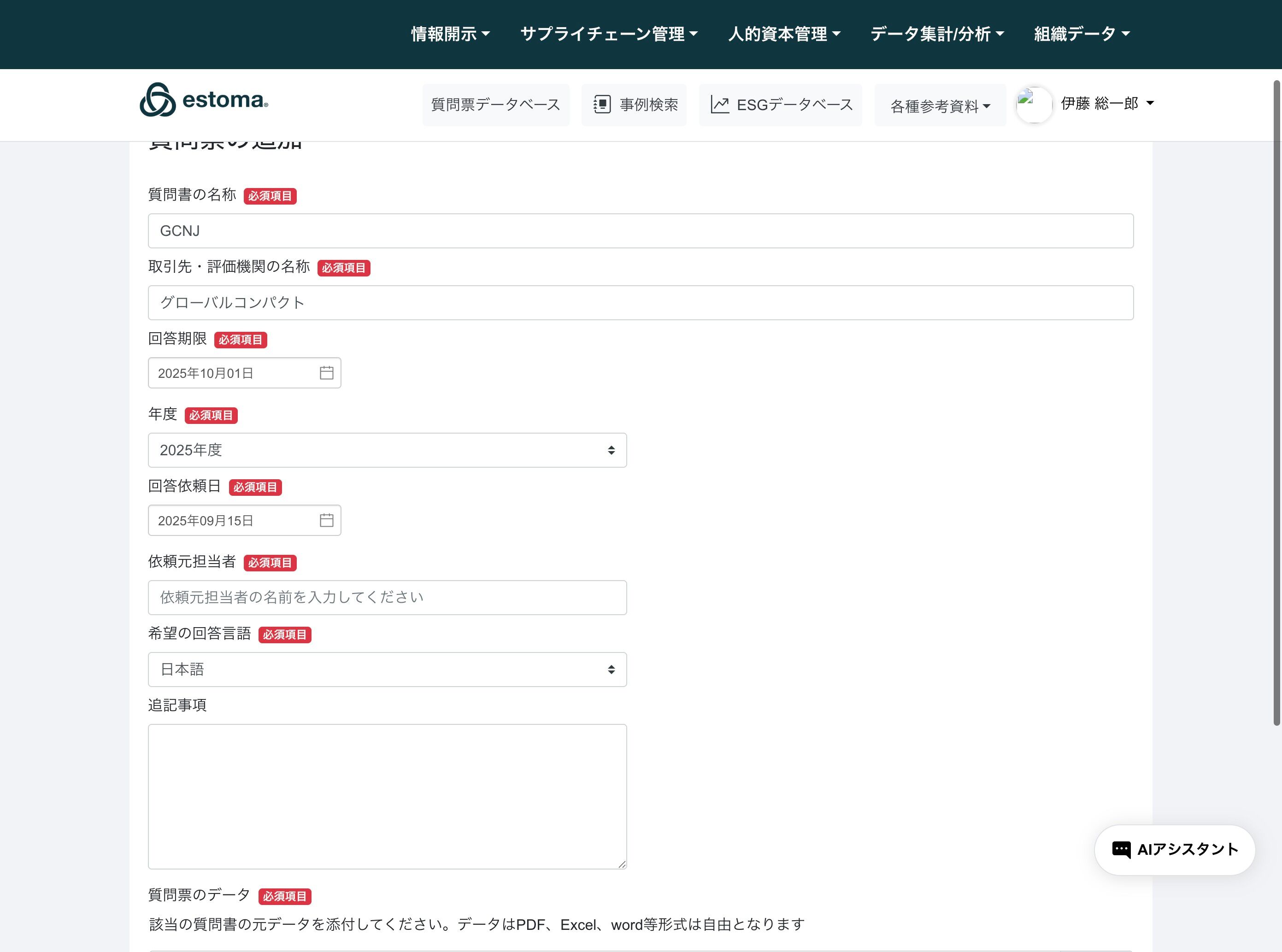The width and height of the screenshot is (1282, 952).
Task: Open the 組織データ menu
Action: (1082, 34)
